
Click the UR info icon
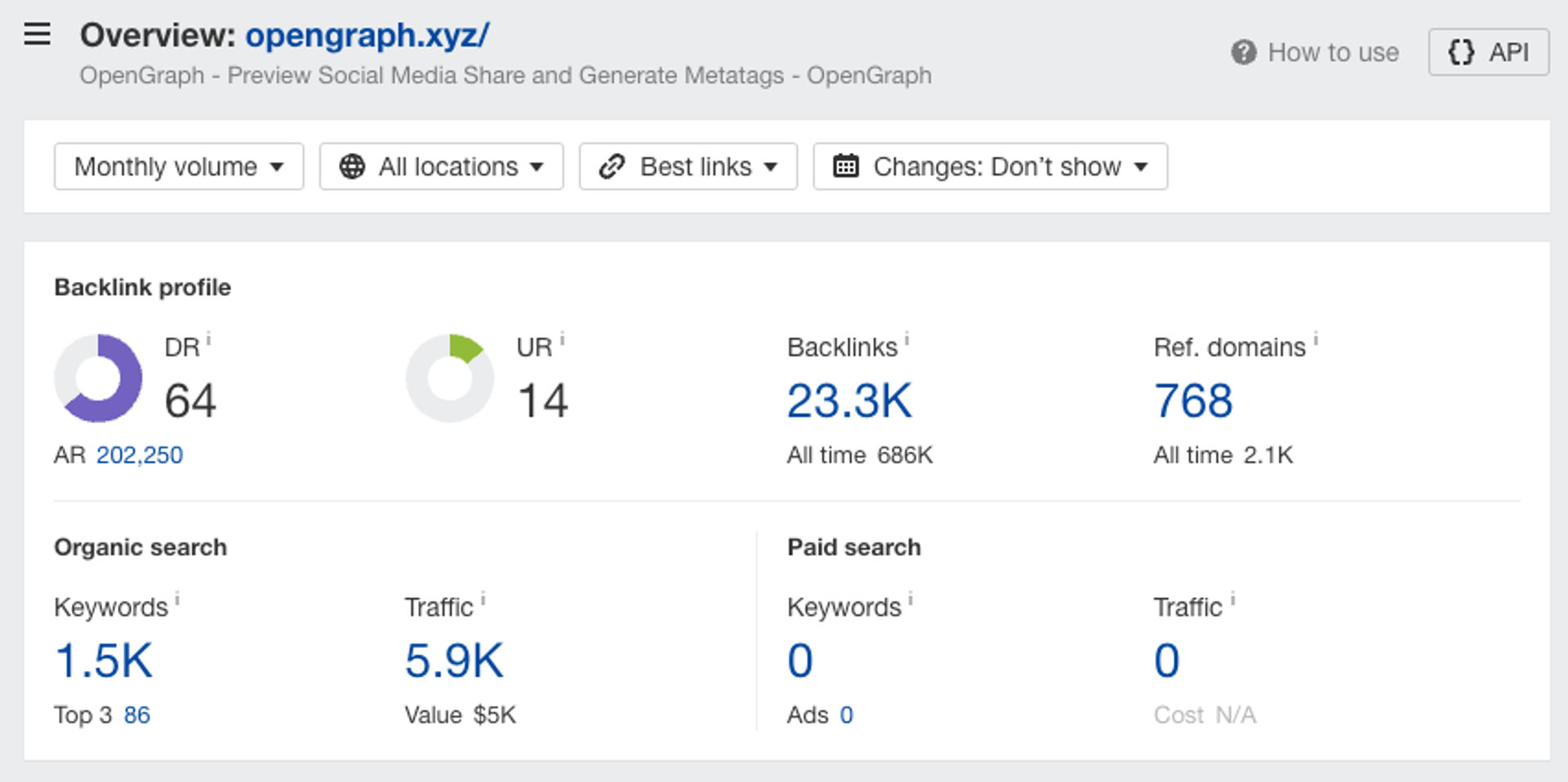click(562, 339)
